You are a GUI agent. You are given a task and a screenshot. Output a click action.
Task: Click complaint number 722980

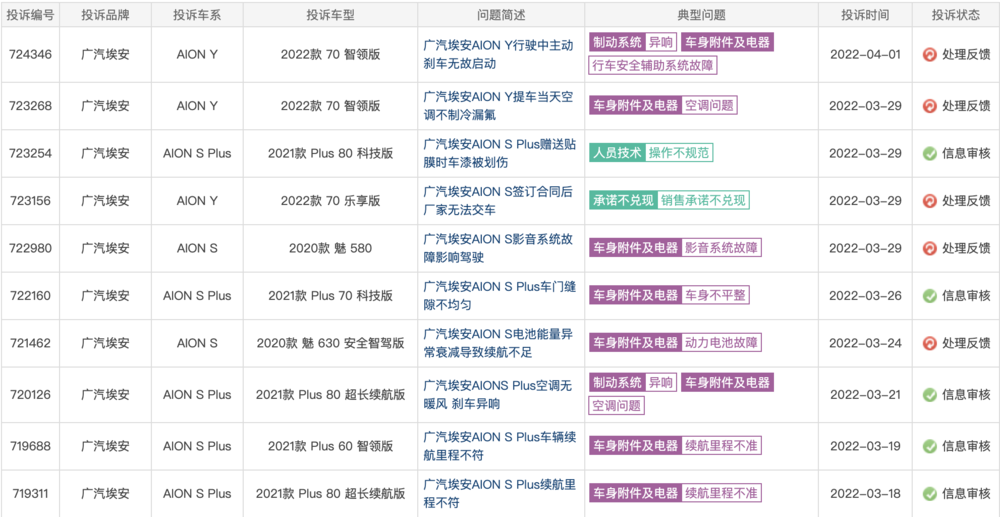coord(30,248)
